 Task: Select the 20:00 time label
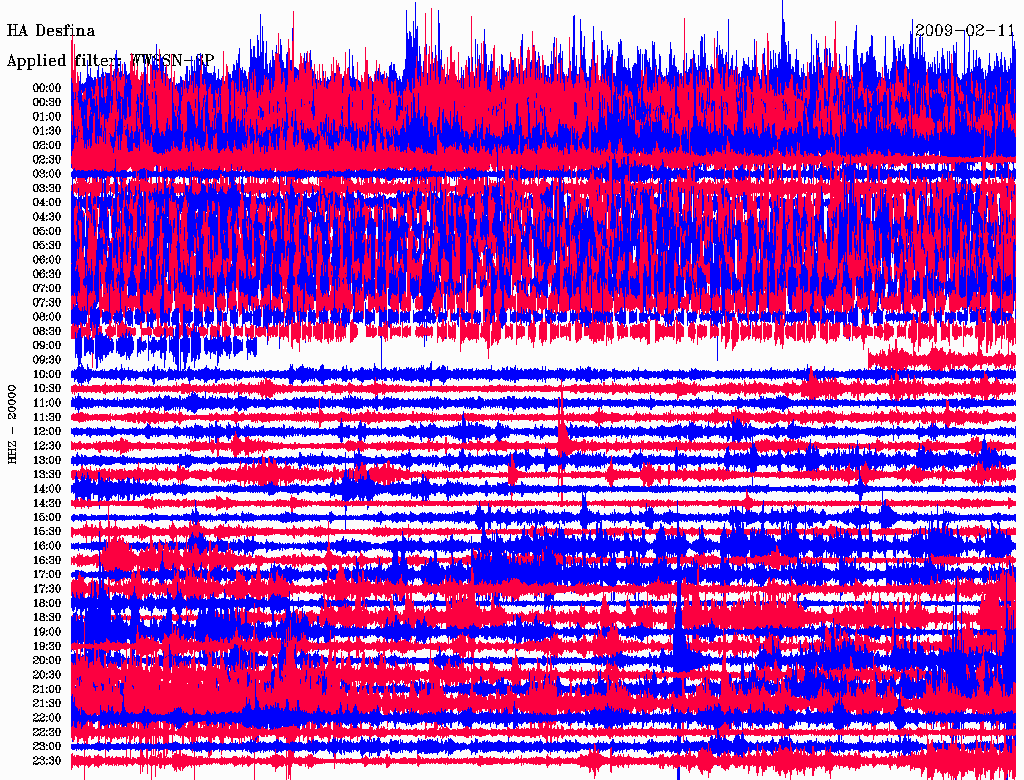click(47, 660)
